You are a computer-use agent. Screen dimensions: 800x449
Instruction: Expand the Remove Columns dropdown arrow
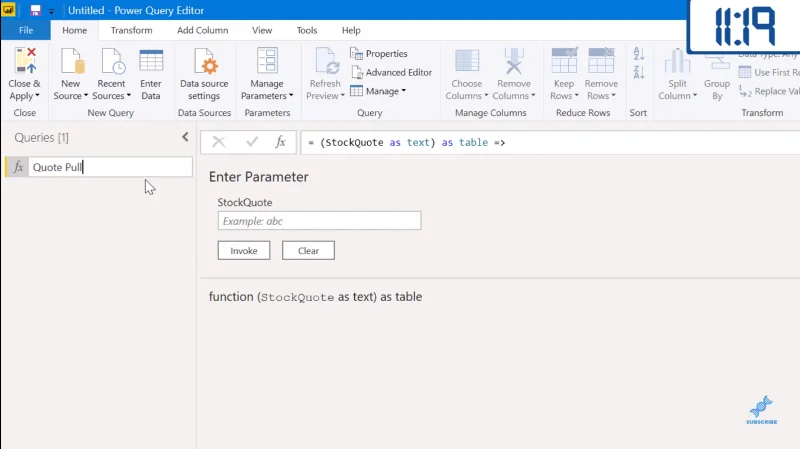pyautogui.click(x=533, y=96)
